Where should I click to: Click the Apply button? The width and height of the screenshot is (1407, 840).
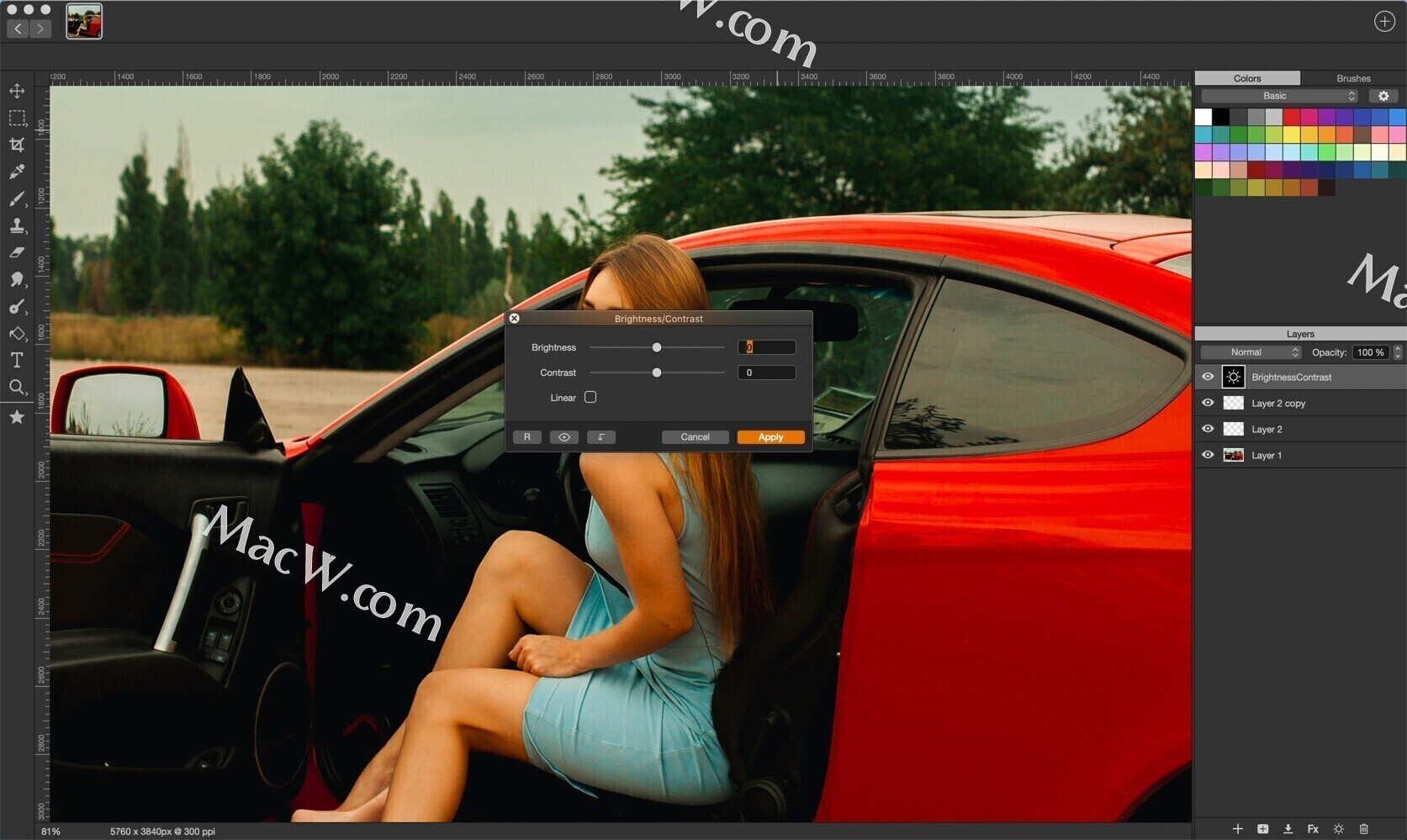pos(770,437)
